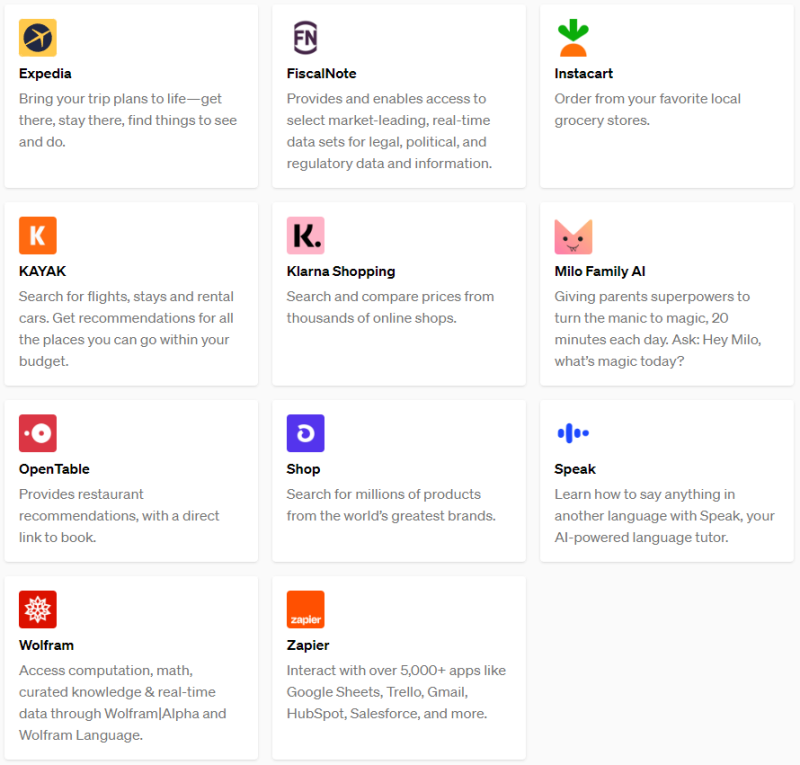The width and height of the screenshot is (800, 765).
Task: Open the Expedia plugin title
Action: 45,74
